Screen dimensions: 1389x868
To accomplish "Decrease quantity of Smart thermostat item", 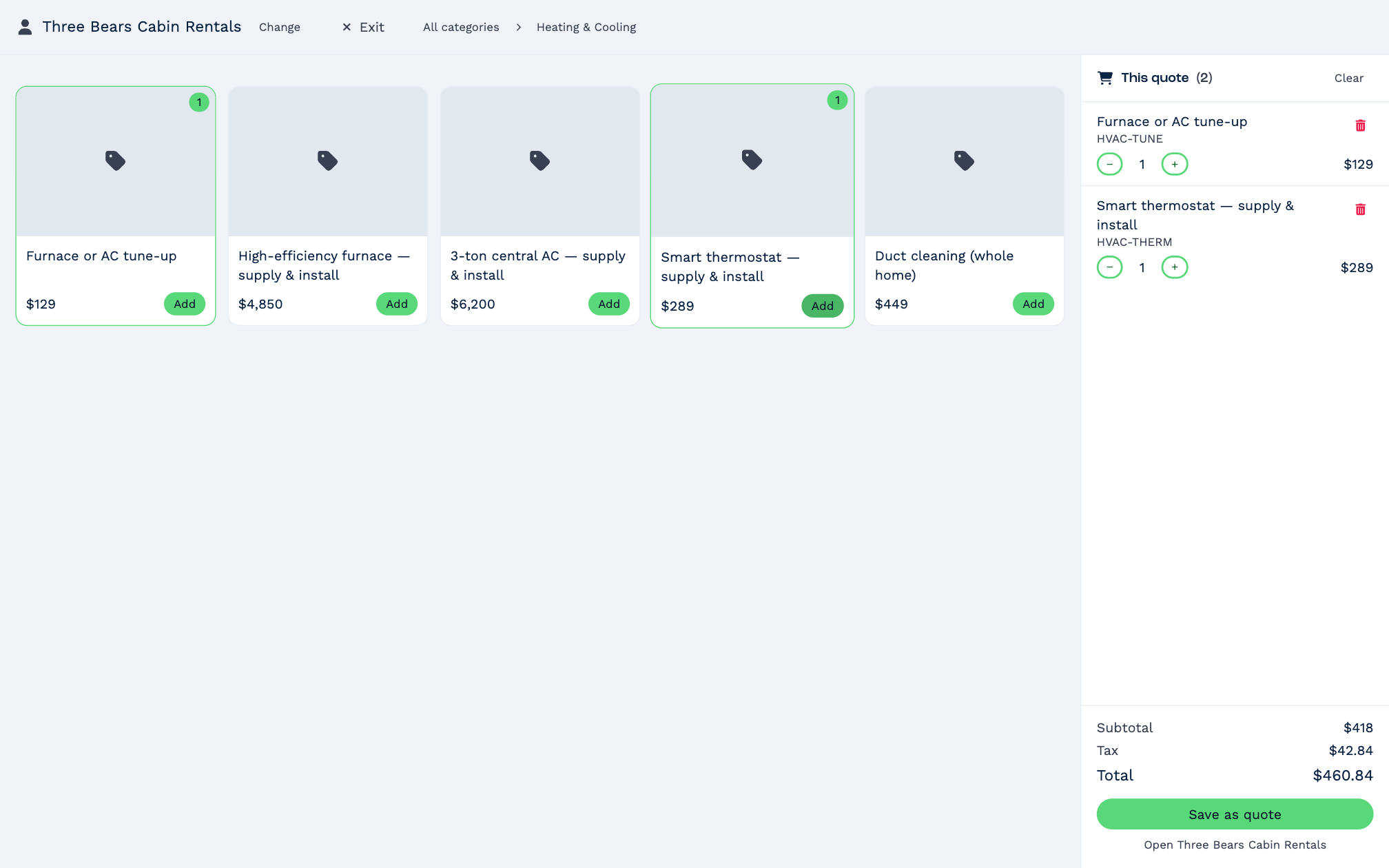I will [x=1109, y=267].
